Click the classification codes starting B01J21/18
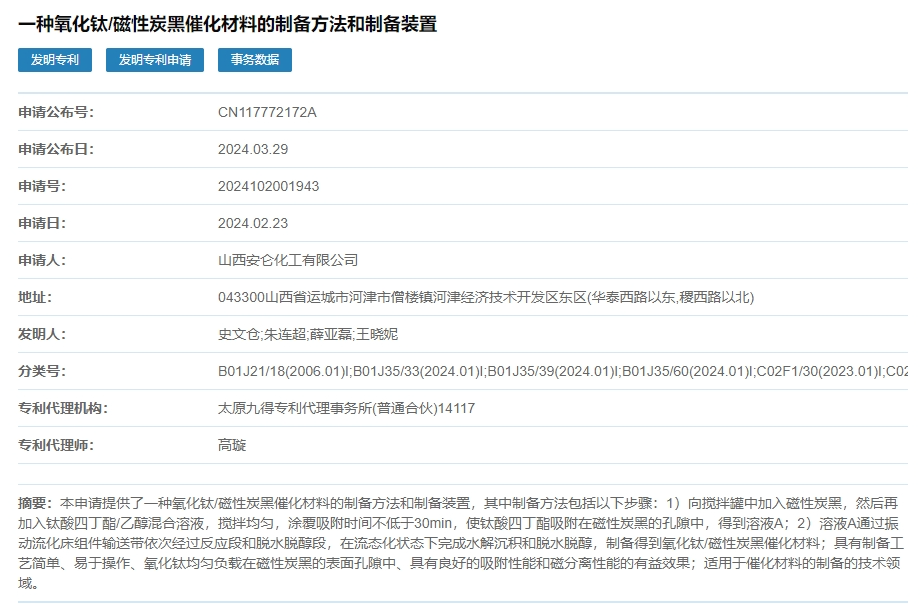 562,371
